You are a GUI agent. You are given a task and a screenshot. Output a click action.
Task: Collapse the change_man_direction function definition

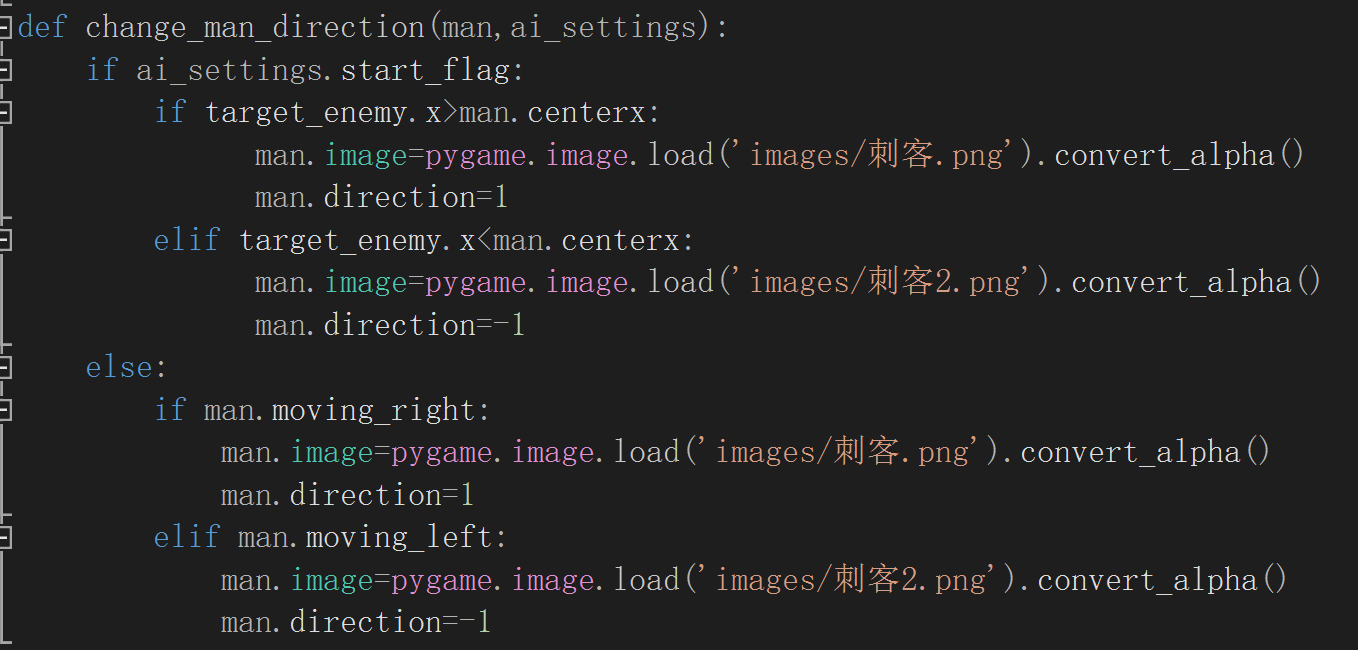point(5,28)
